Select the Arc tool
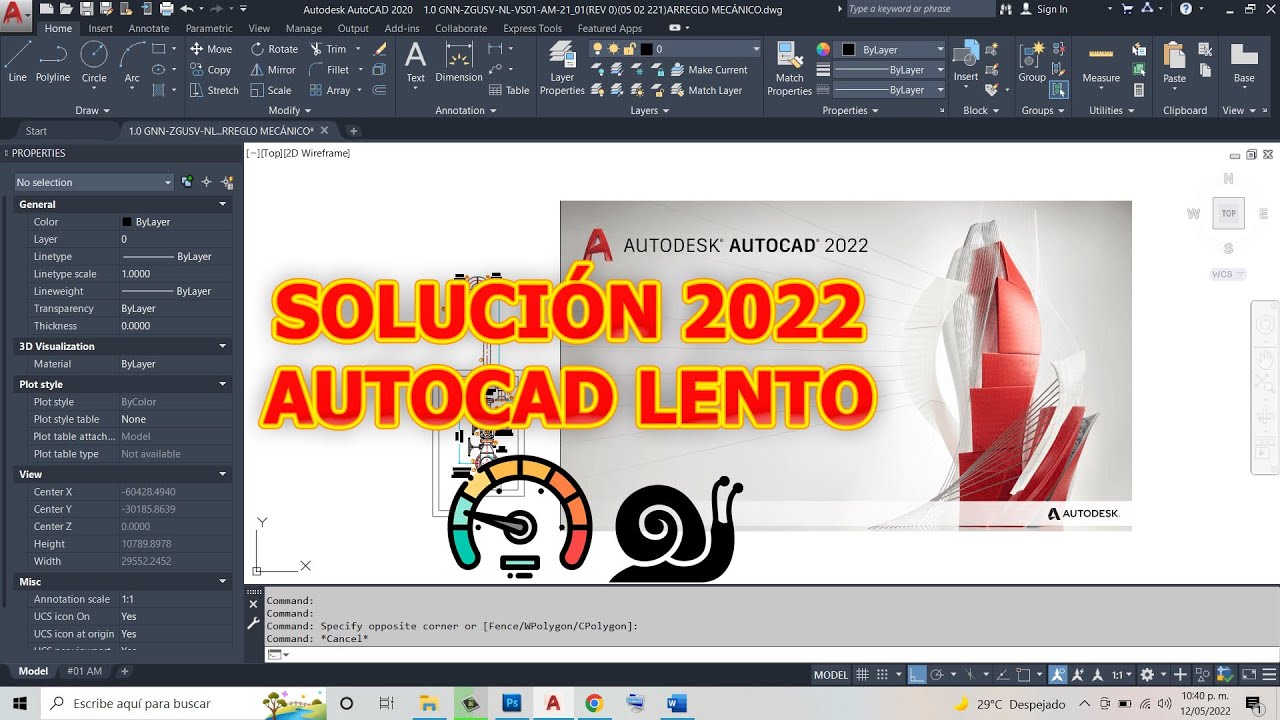The image size is (1280, 720). click(132, 62)
